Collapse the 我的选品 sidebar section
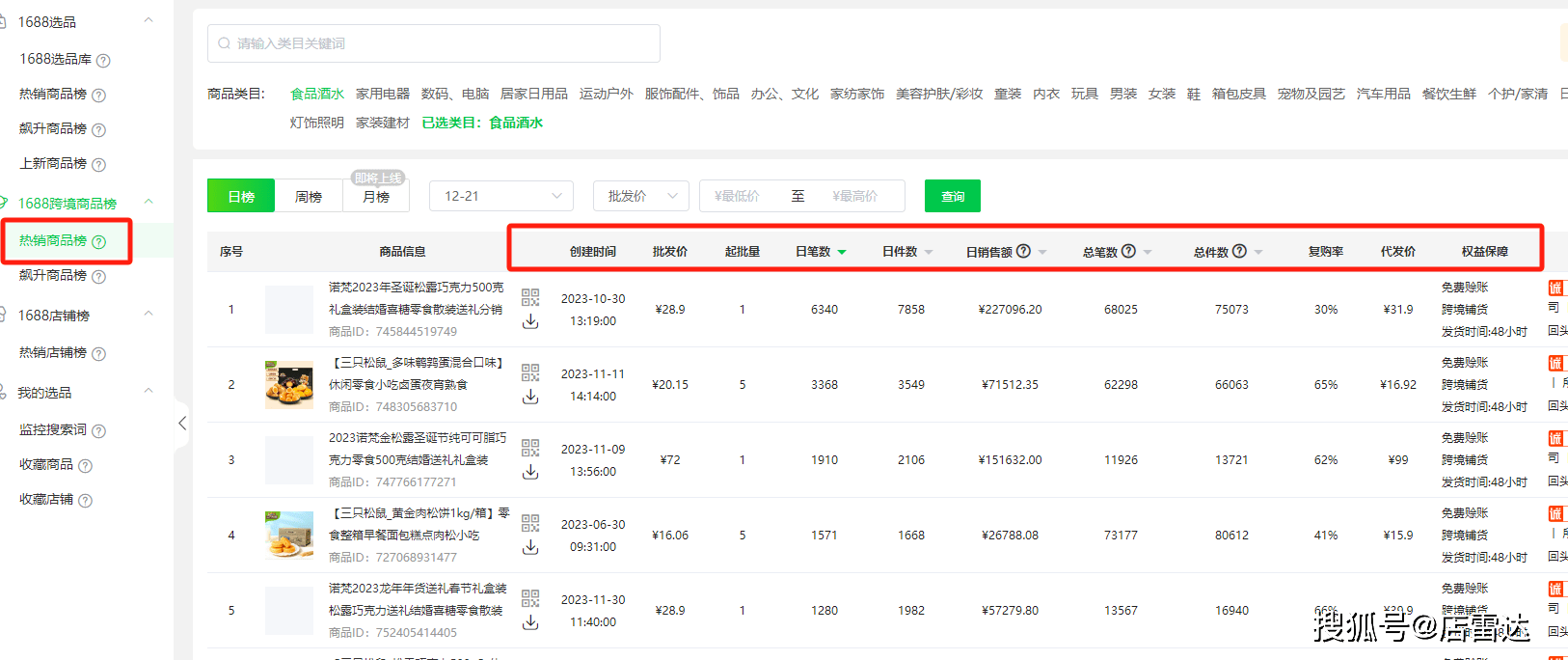The image size is (1568, 660). (149, 391)
